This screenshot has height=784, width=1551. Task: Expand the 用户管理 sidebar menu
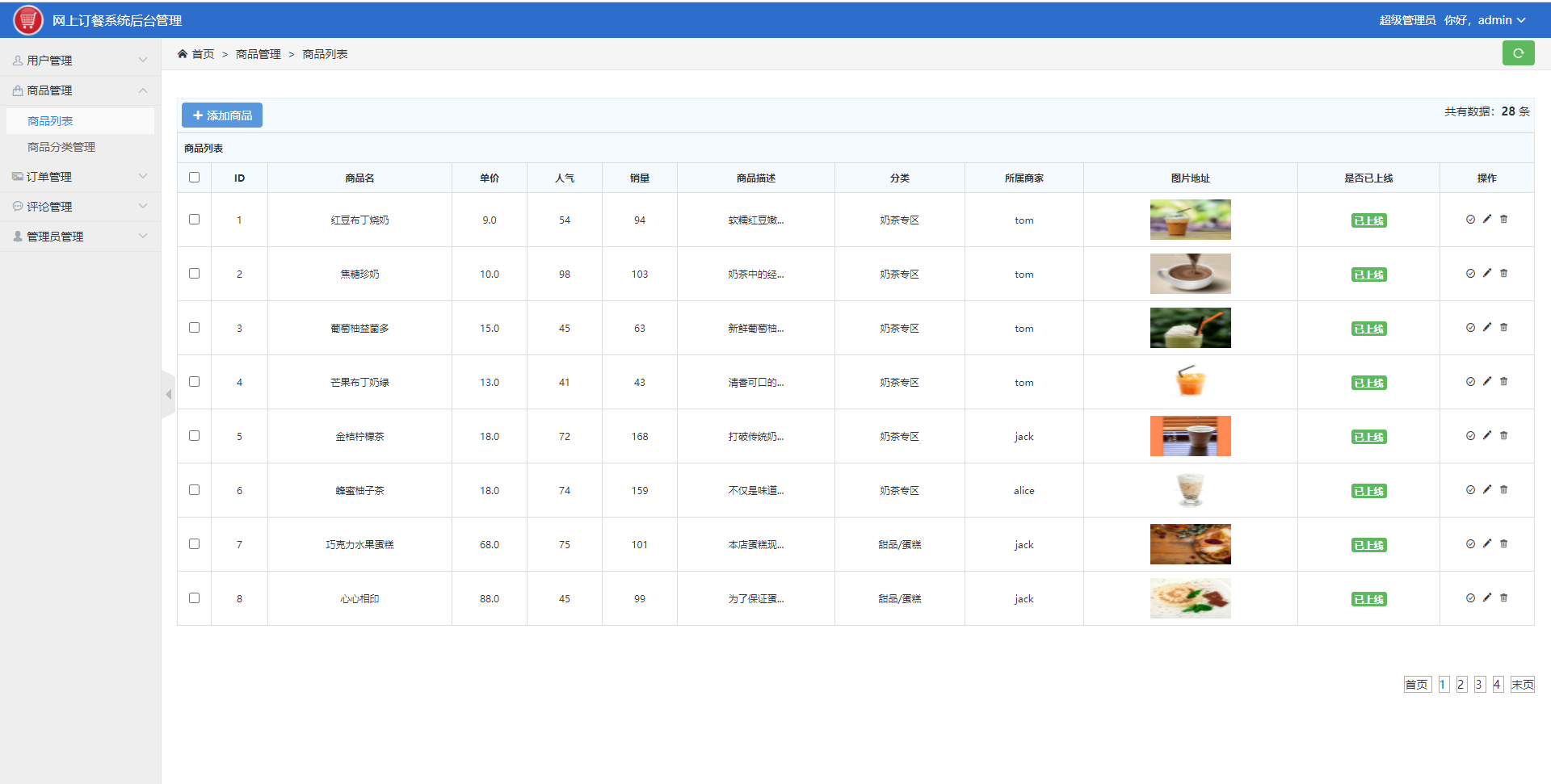coord(79,61)
